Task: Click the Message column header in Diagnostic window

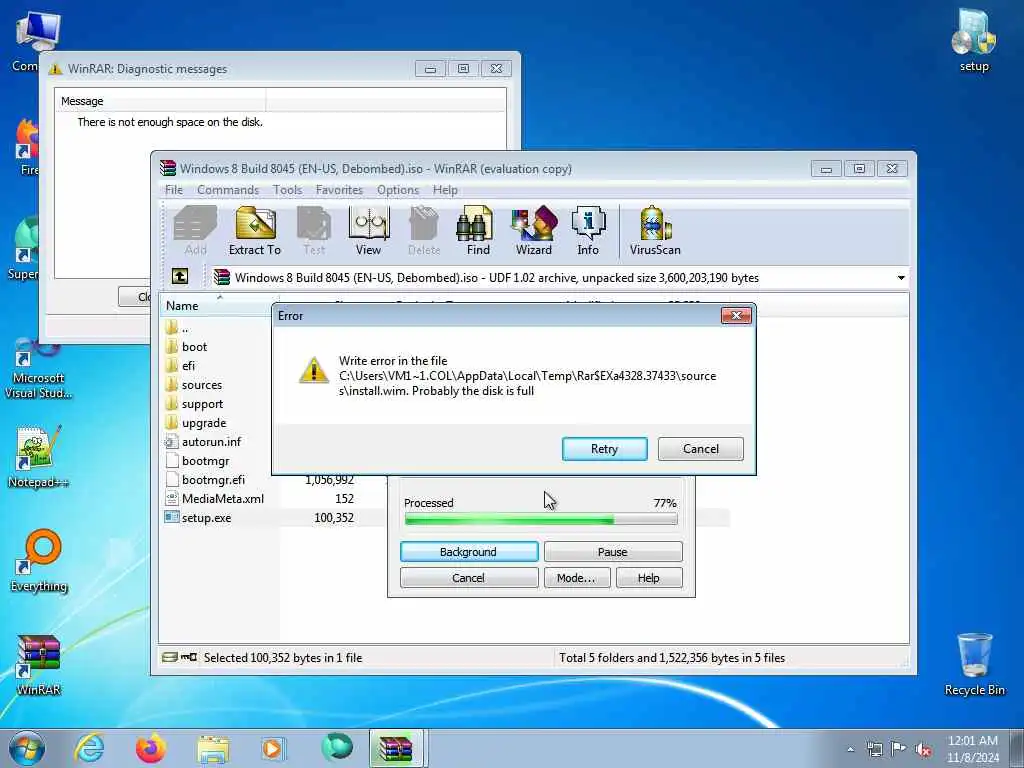Action: click(160, 101)
